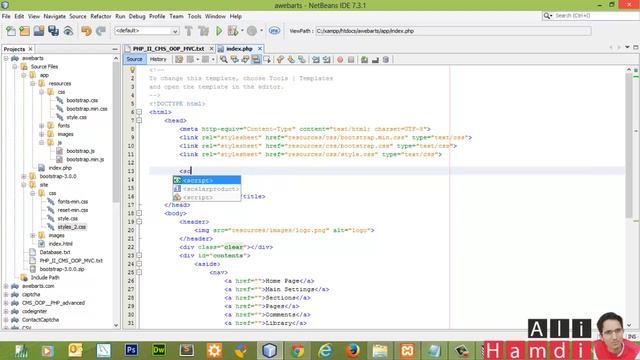Toggle the Rectangular Selection button in editor toolbar
The height and width of the screenshot is (360, 640).
click(x=267, y=60)
